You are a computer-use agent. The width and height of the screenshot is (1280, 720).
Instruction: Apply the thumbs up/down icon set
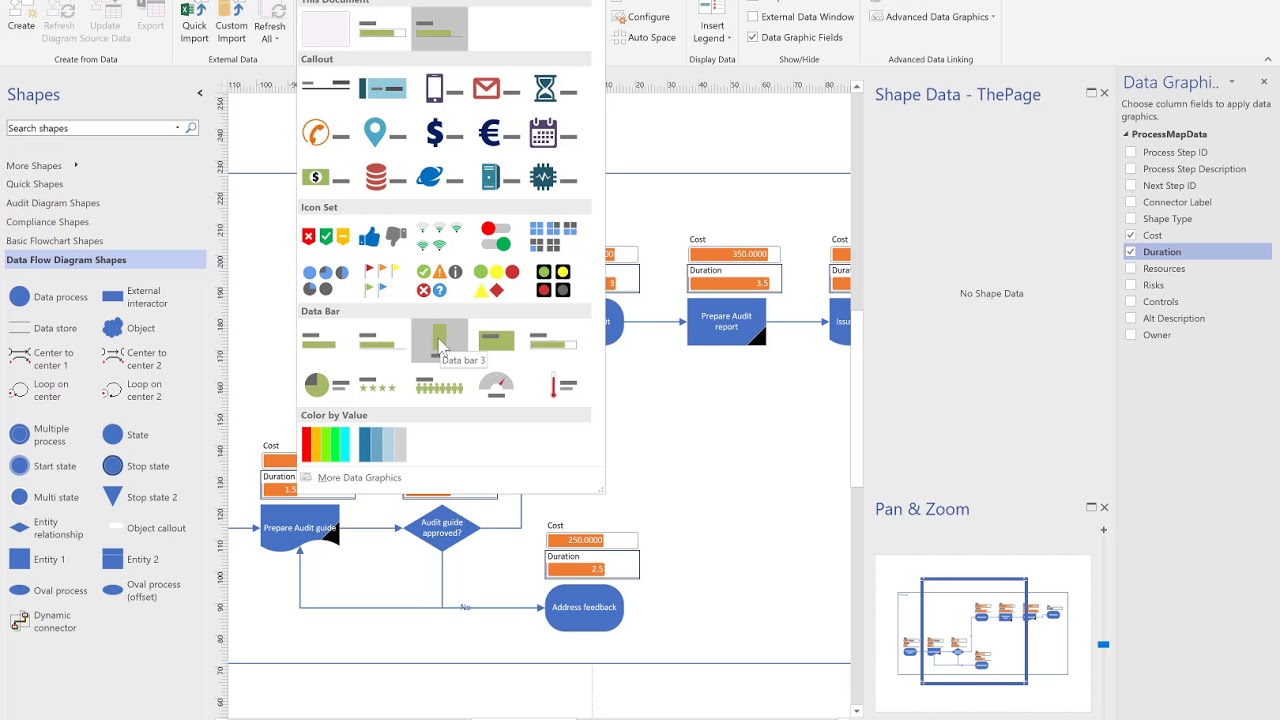[x=383, y=237]
